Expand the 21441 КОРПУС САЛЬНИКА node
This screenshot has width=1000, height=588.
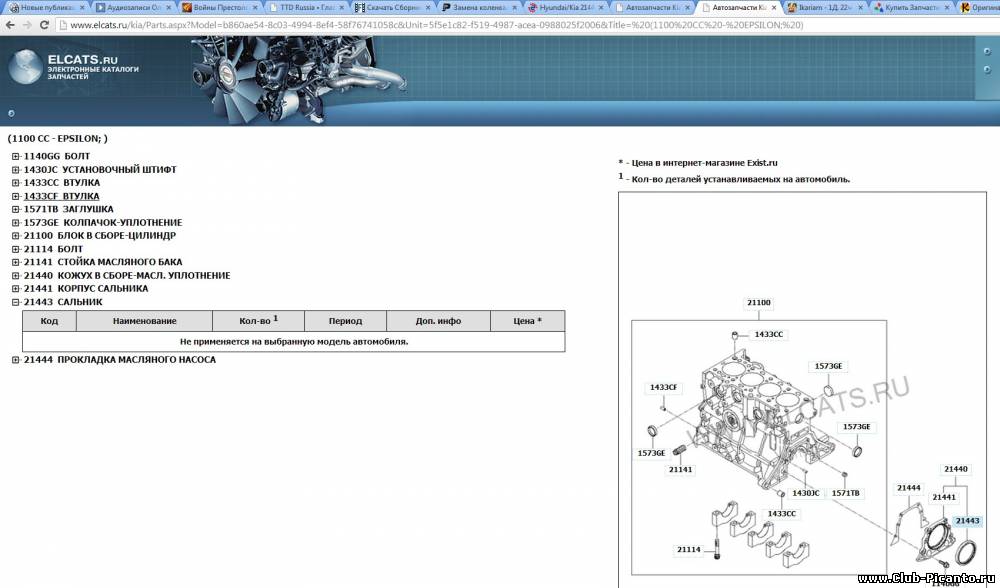pyautogui.click(x=15, y=288)
